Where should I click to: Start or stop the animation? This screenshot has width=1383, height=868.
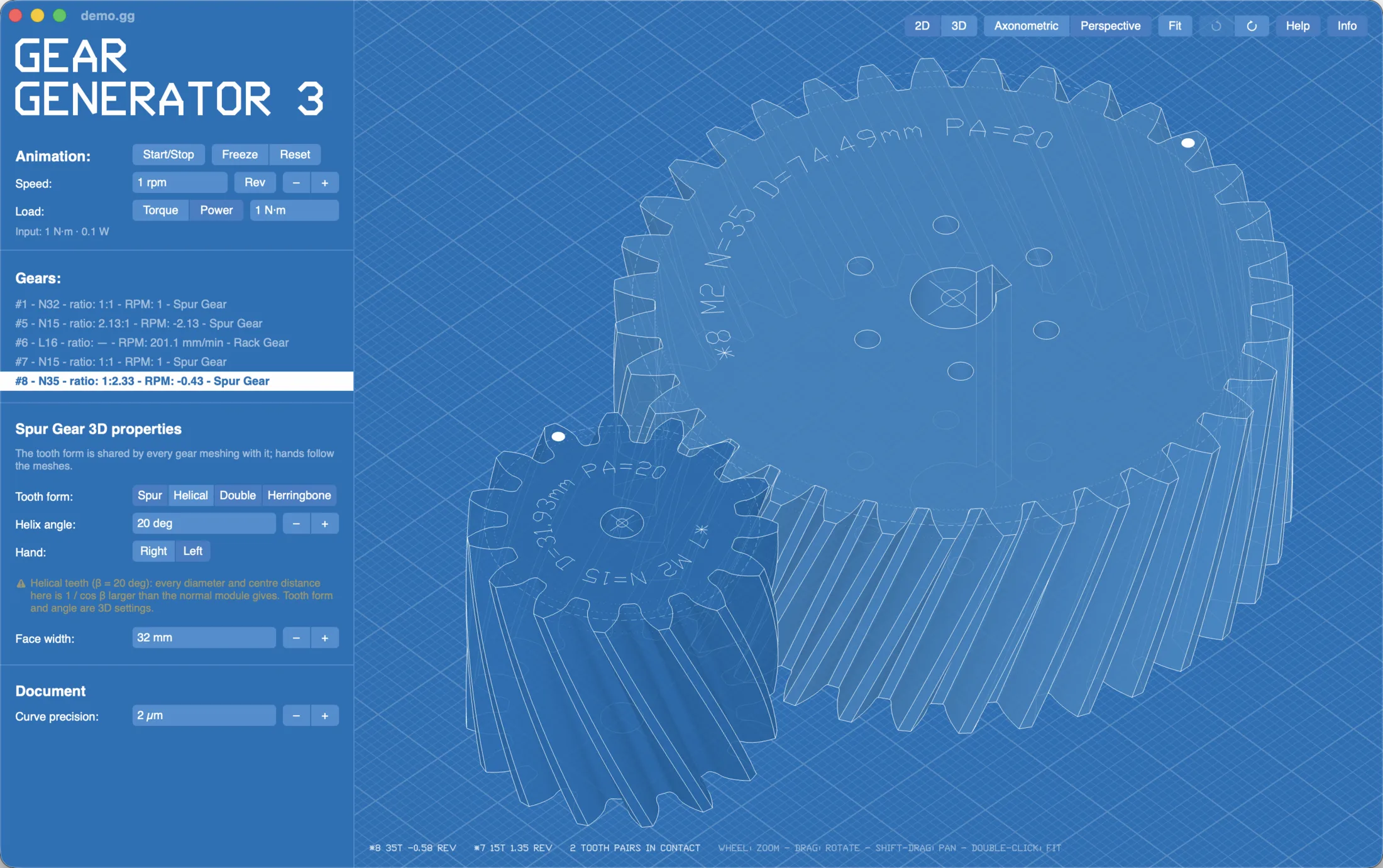point(168,155)
